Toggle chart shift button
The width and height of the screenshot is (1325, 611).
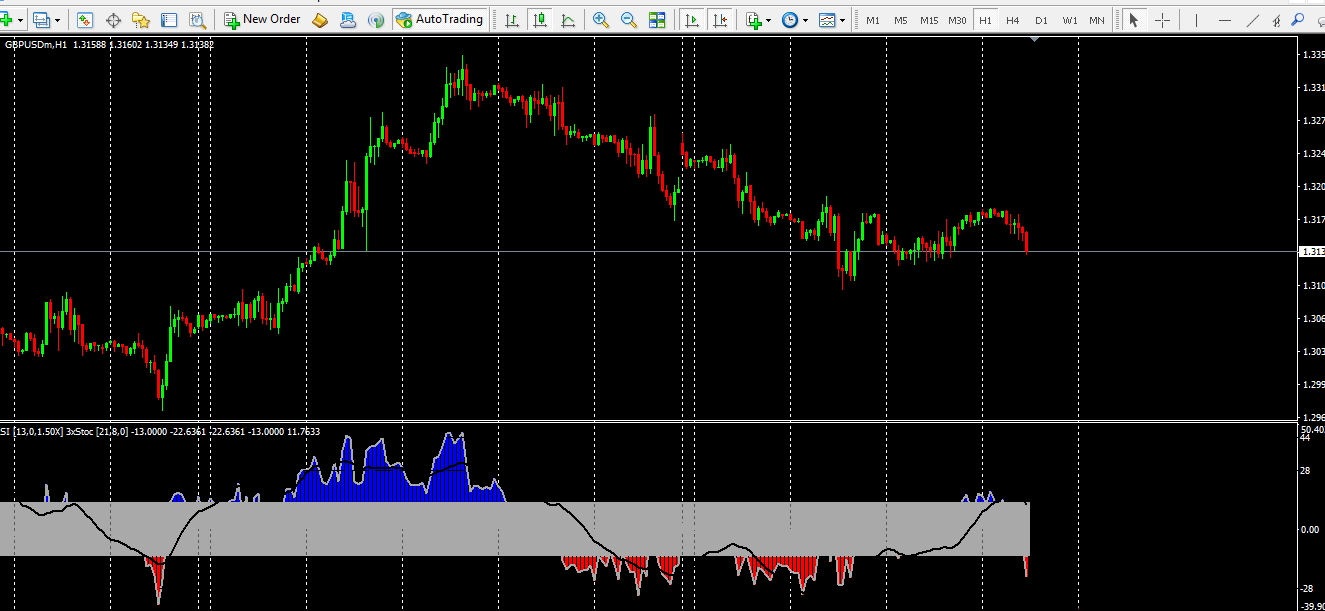pyautogui.click(x=719, y=19)
